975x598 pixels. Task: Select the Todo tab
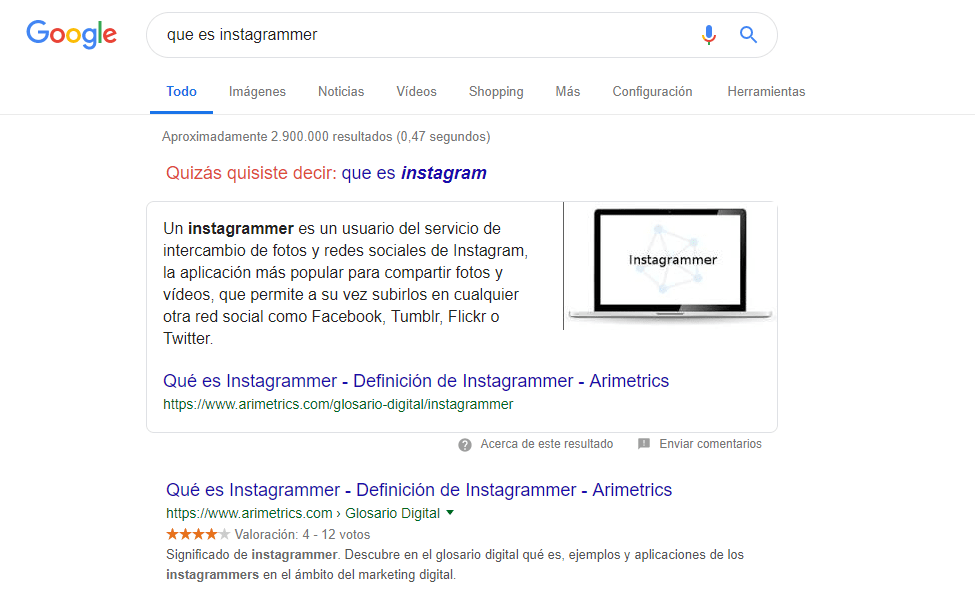click(x=182, y=91)
